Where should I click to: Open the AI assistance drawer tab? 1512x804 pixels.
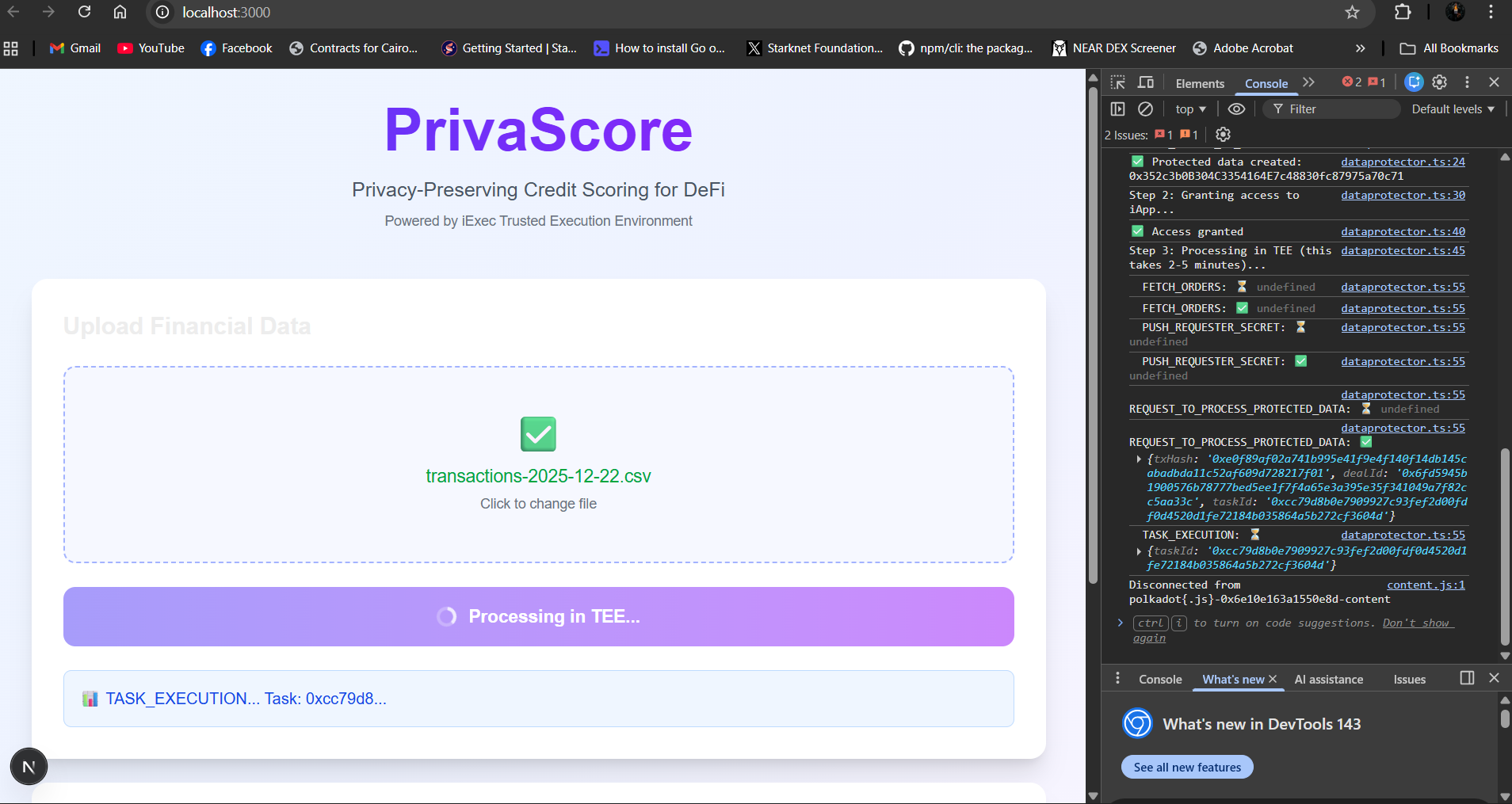[x=1329, y=680]
